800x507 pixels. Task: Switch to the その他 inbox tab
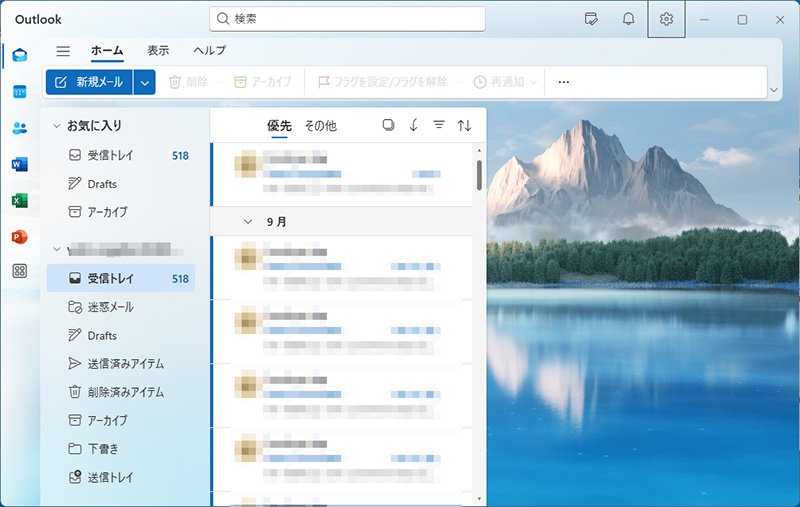[320, 126]
